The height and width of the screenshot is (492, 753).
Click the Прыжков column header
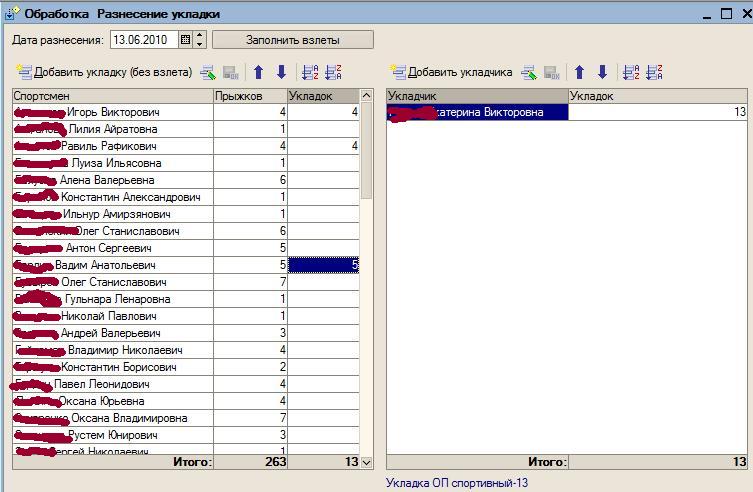pyautogui.click(x=250, y=96)
